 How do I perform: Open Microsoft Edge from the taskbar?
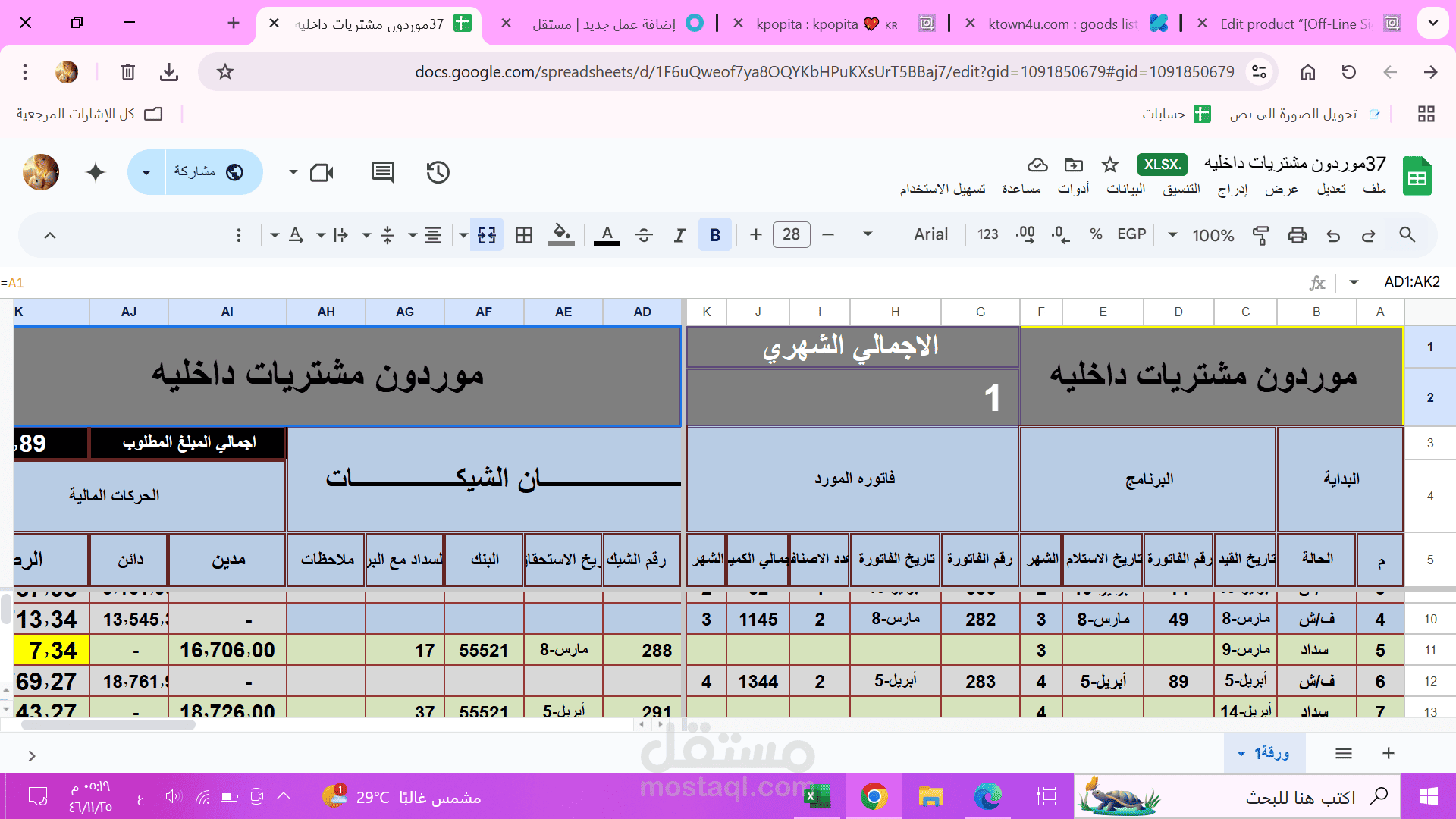coord(987,796)
